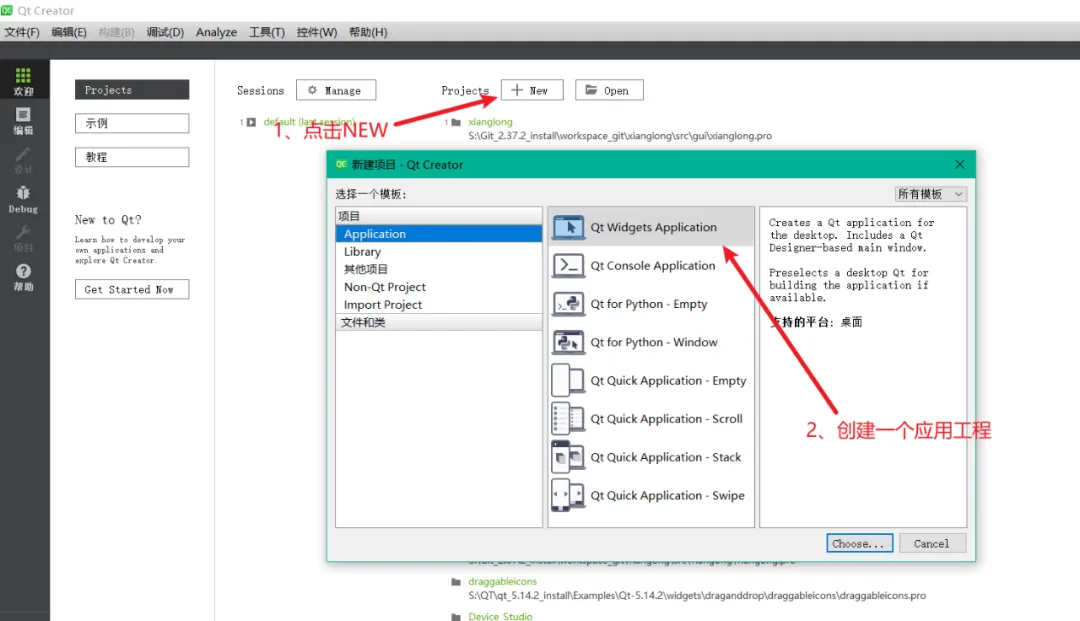The width and height of the screenshot is (1080, 621).
Task: Select the 示例 (Examples) tab
Action: click(132, 123)
